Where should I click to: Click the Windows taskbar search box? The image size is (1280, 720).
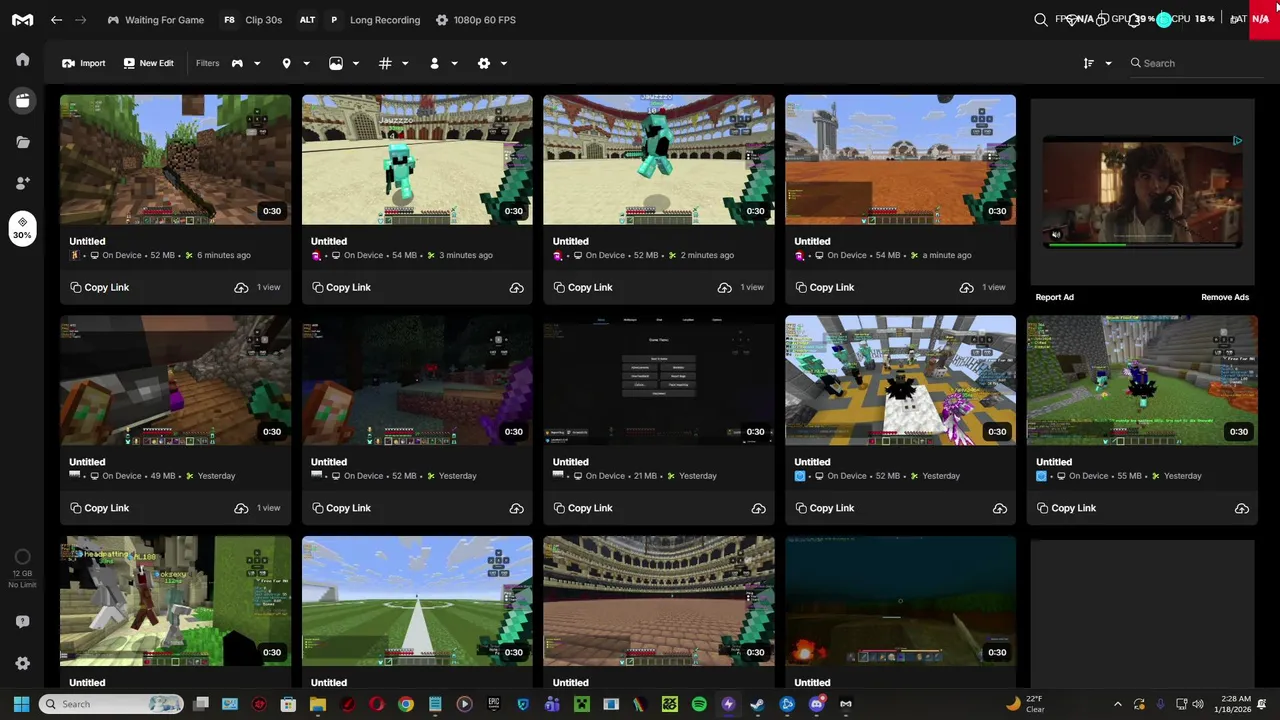point(111,704)
